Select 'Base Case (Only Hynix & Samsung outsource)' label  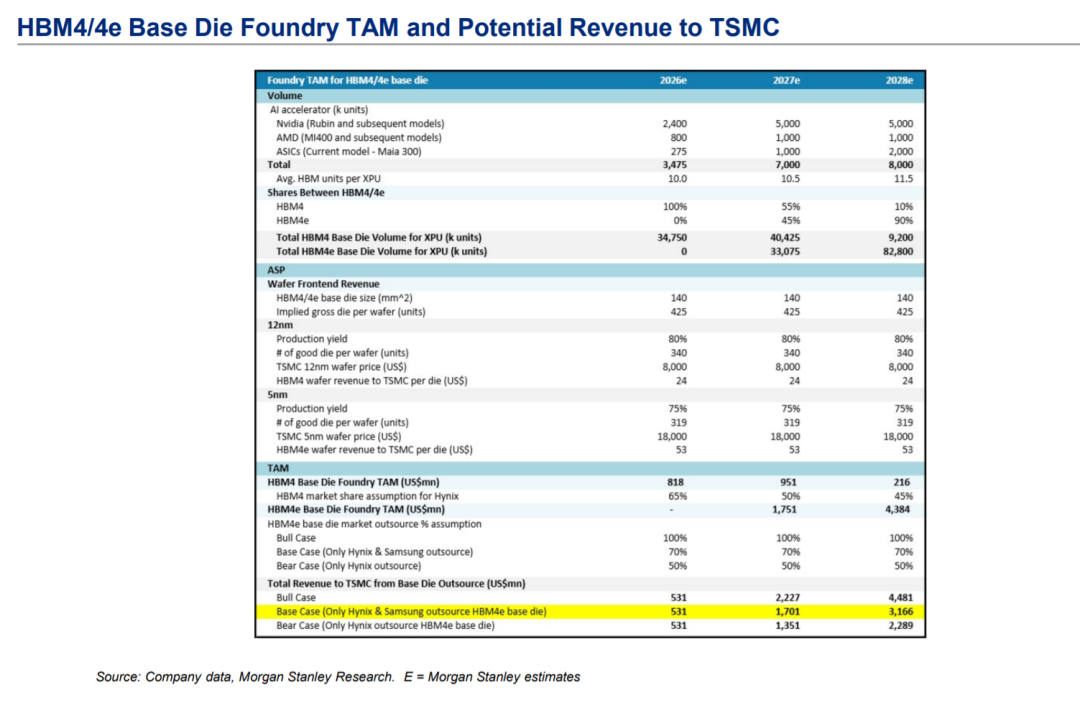coord(375,552)
